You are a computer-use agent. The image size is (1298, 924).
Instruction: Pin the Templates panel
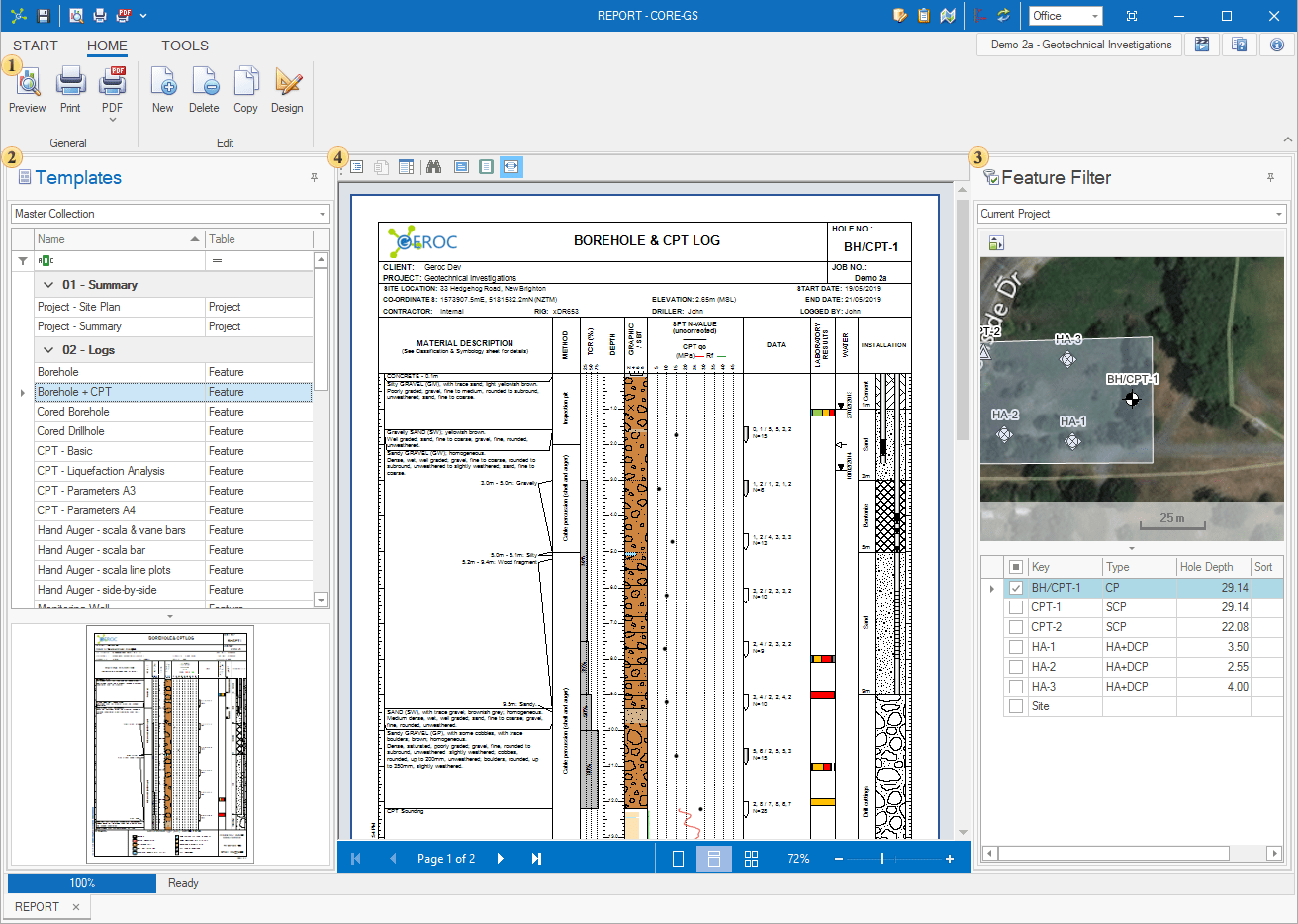coord(315,178)
